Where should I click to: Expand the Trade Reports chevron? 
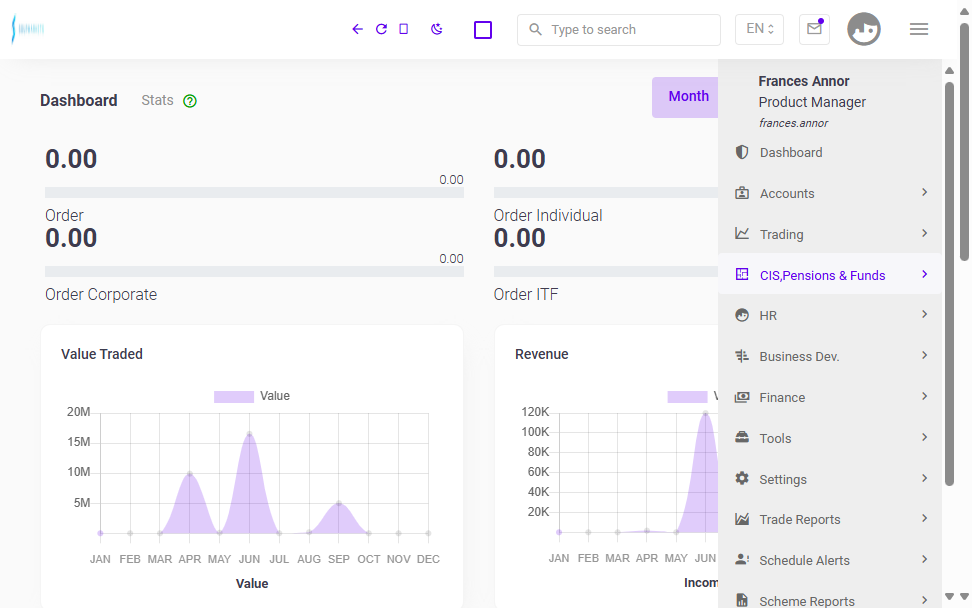[x=924, y=518]
